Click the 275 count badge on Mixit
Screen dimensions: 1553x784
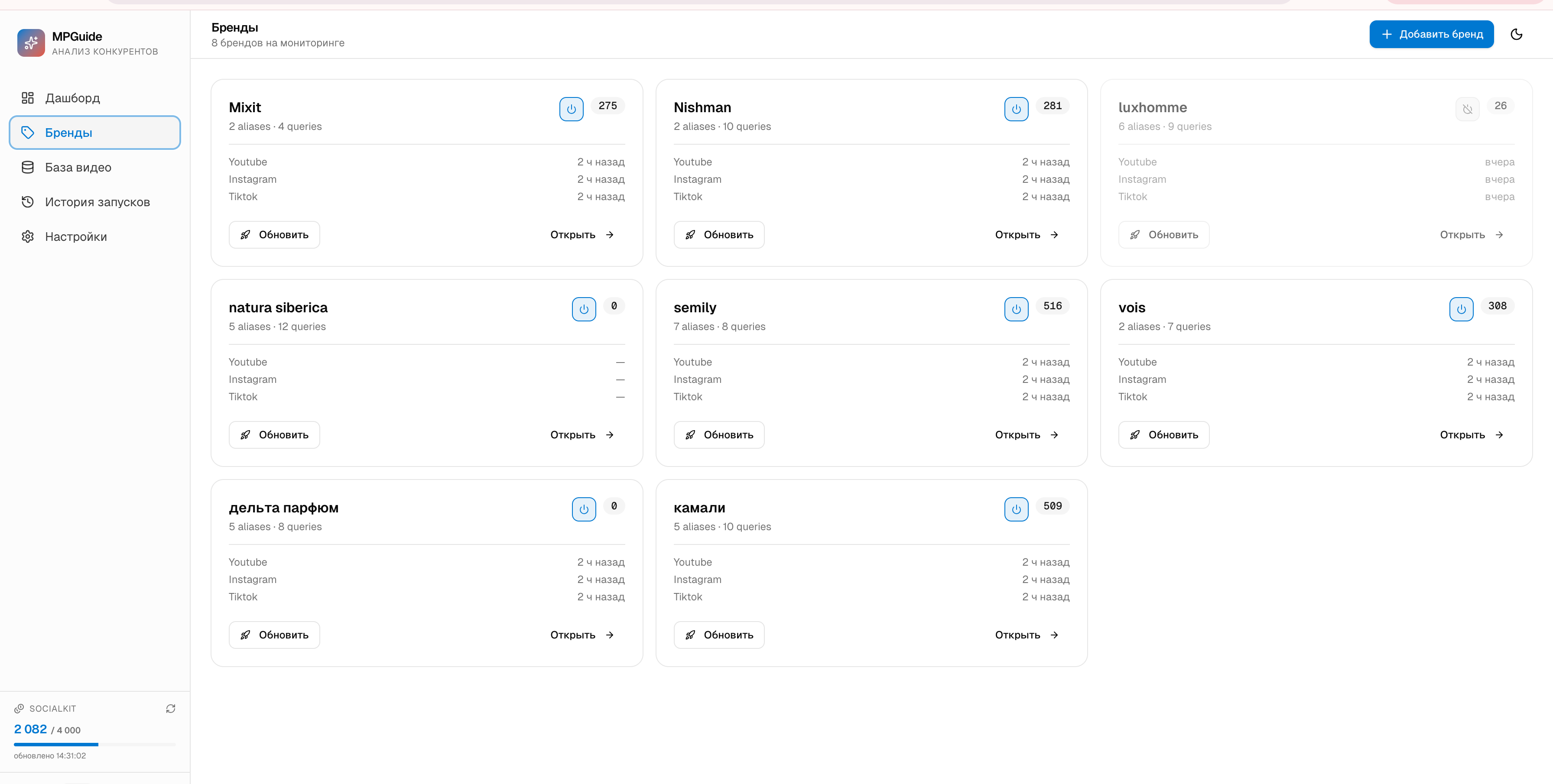pos(608,106)
